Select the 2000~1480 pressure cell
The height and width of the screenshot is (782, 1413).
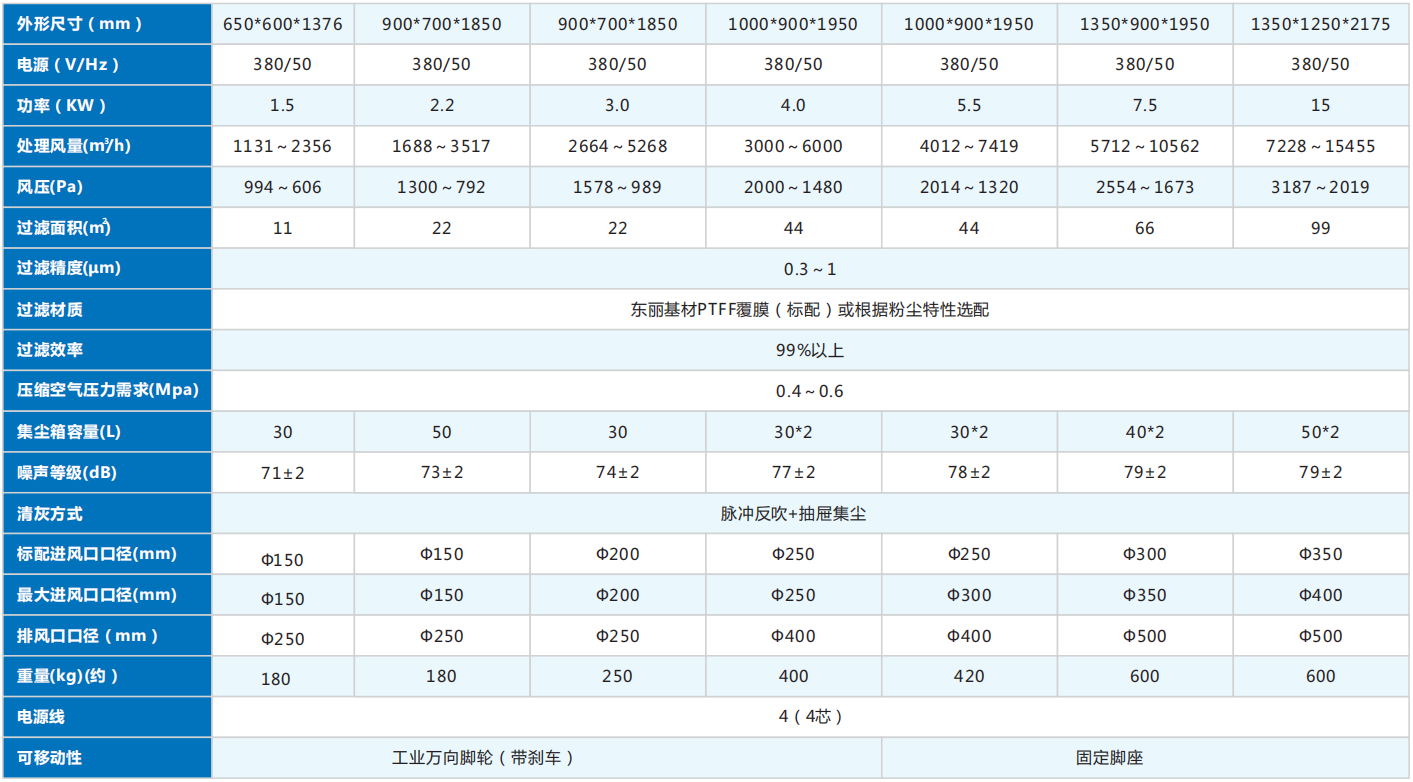point(794,187)
